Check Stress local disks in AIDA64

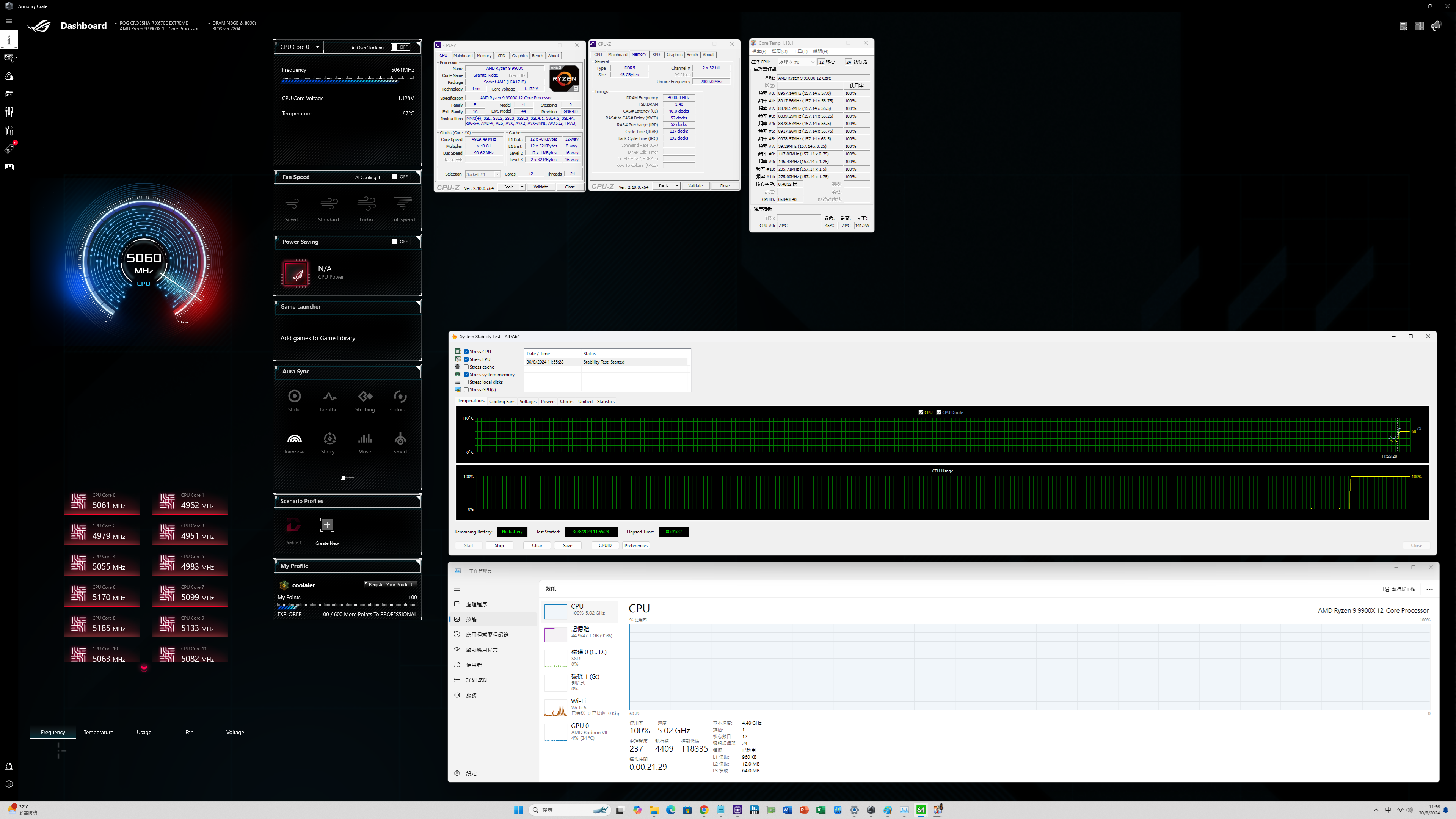(x=466, y=382)
